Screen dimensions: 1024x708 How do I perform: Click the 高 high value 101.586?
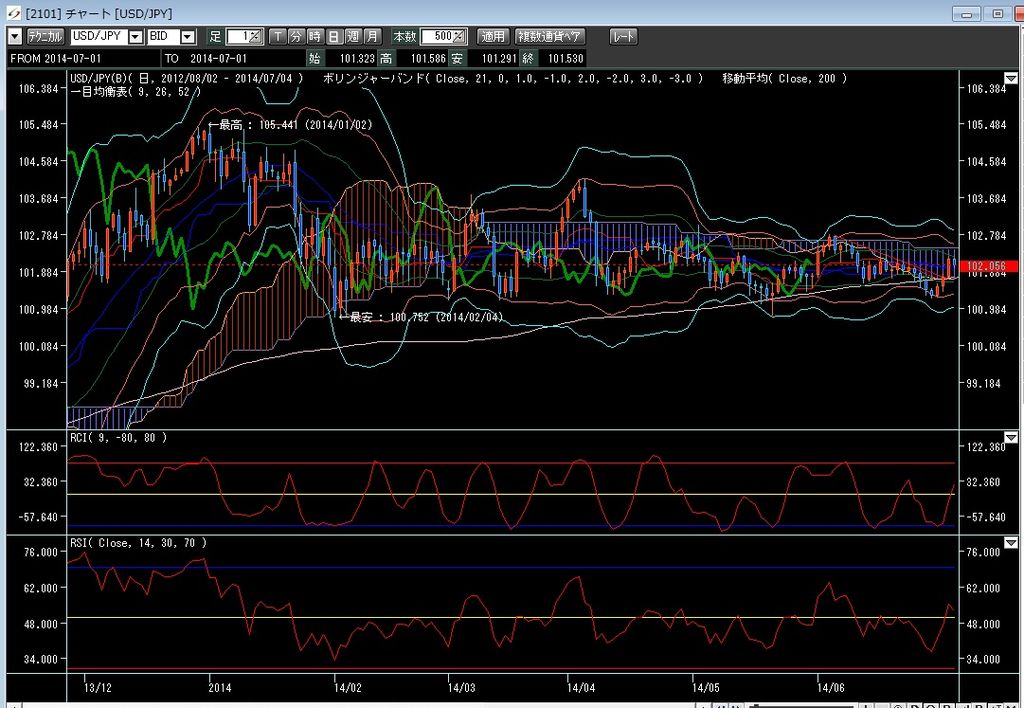tap(428, 59)
